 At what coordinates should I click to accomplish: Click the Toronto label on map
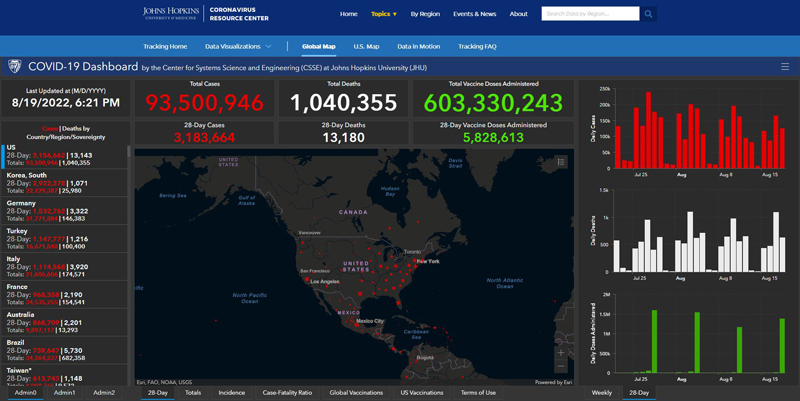tap(413, 252)
